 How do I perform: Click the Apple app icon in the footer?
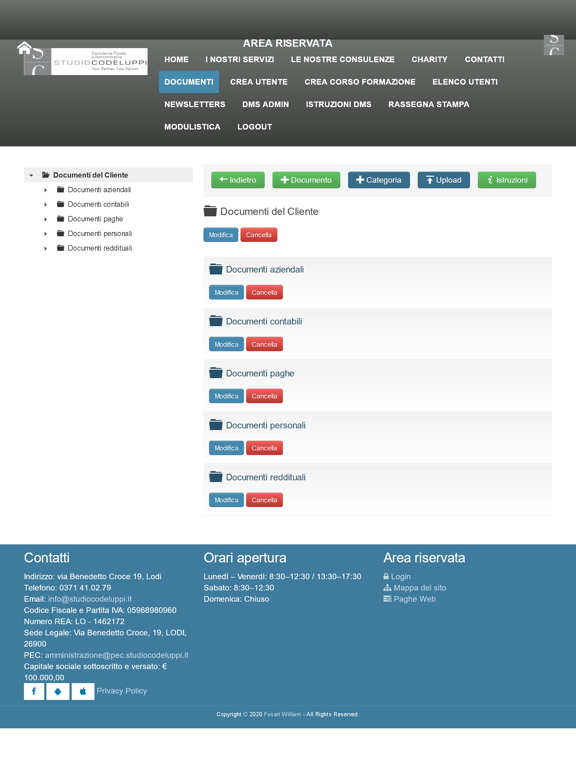coord(83,691)
